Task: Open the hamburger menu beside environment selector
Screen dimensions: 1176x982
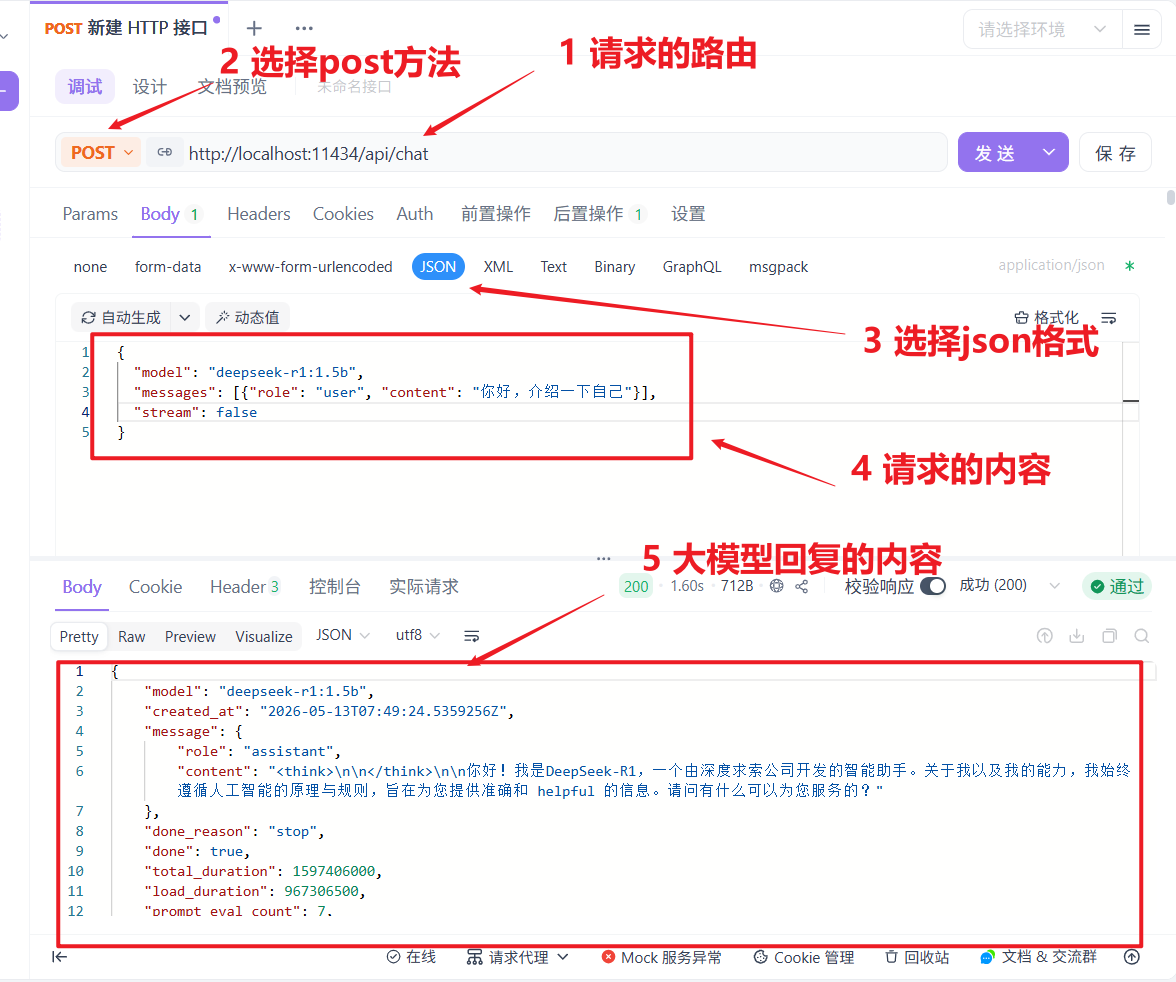Action: (1142, 30)
